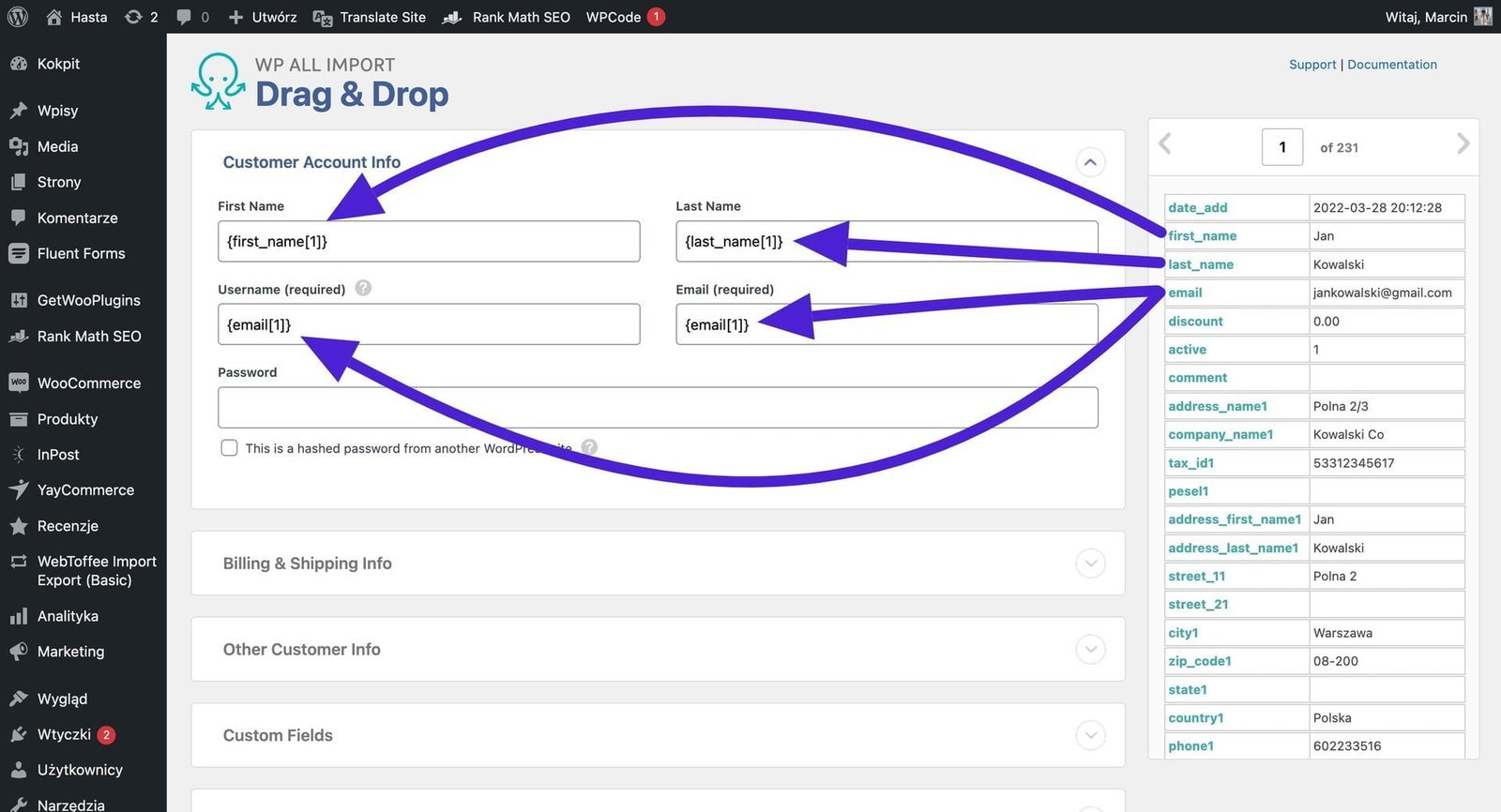This screenshot has width=1501, height=812.
Task: Go to next record with right arrow
Action: (1462, 143)
